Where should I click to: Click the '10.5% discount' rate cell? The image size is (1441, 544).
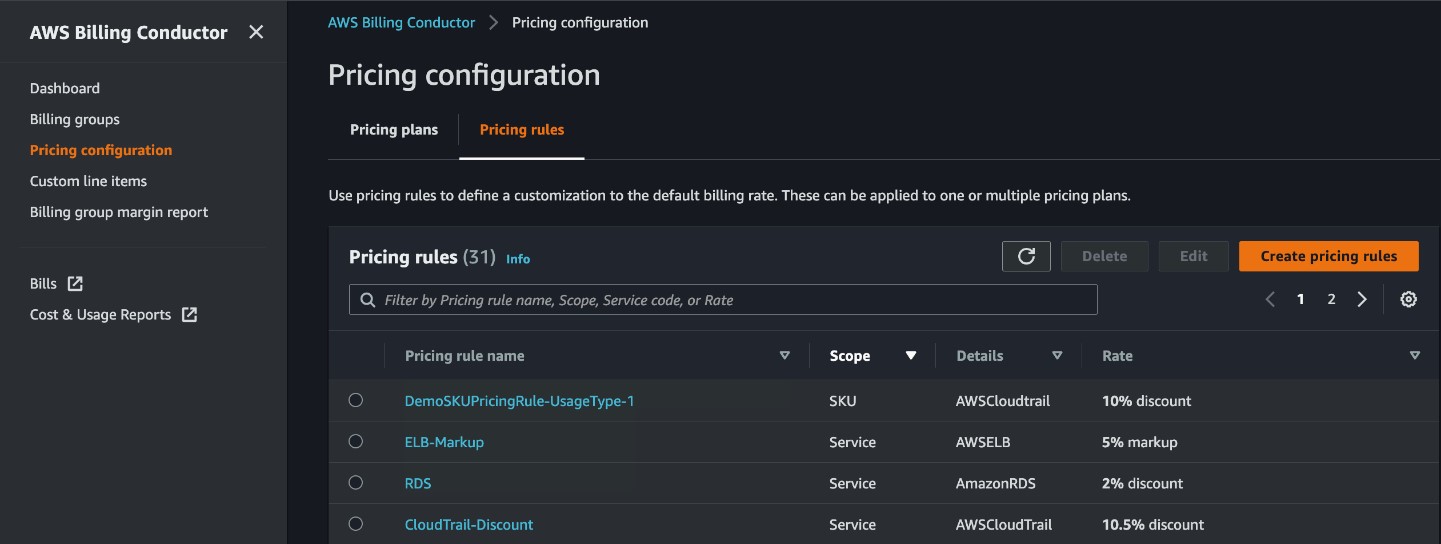click(x=1153, y=524)
